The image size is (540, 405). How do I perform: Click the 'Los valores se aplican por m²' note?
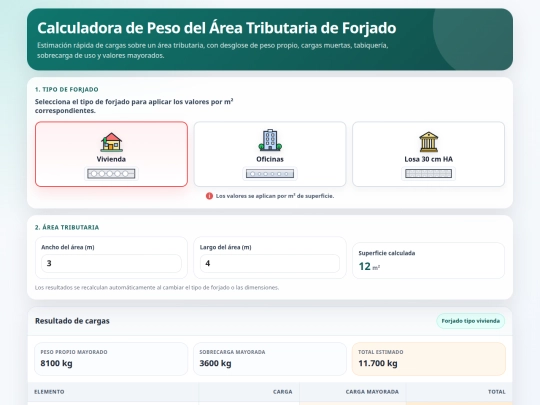[x=275, y=196]
